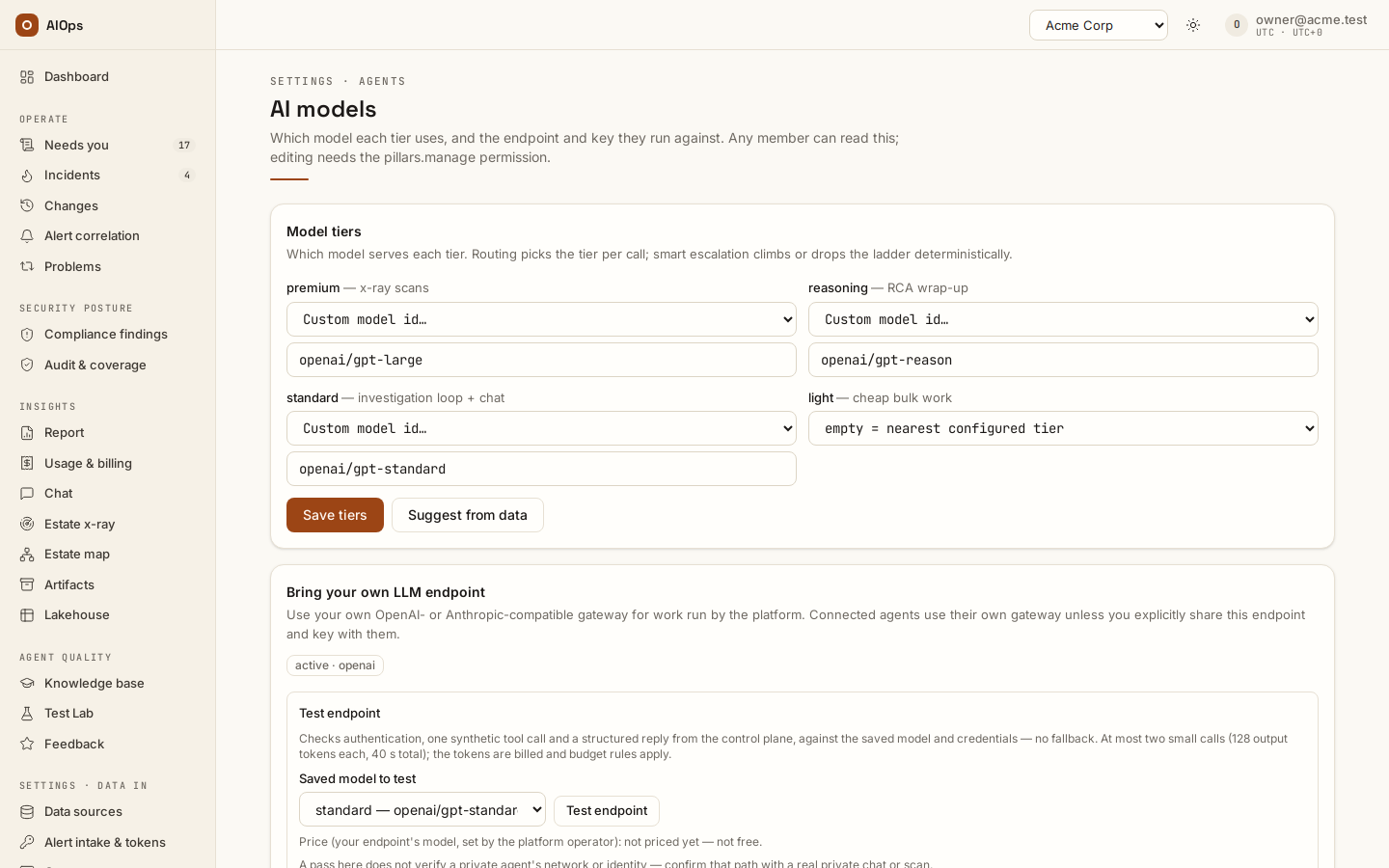Open the Saved model to test dropdown
This screenshot has width=1389, height=868.
pyautogui.click(x=422, y=809)
